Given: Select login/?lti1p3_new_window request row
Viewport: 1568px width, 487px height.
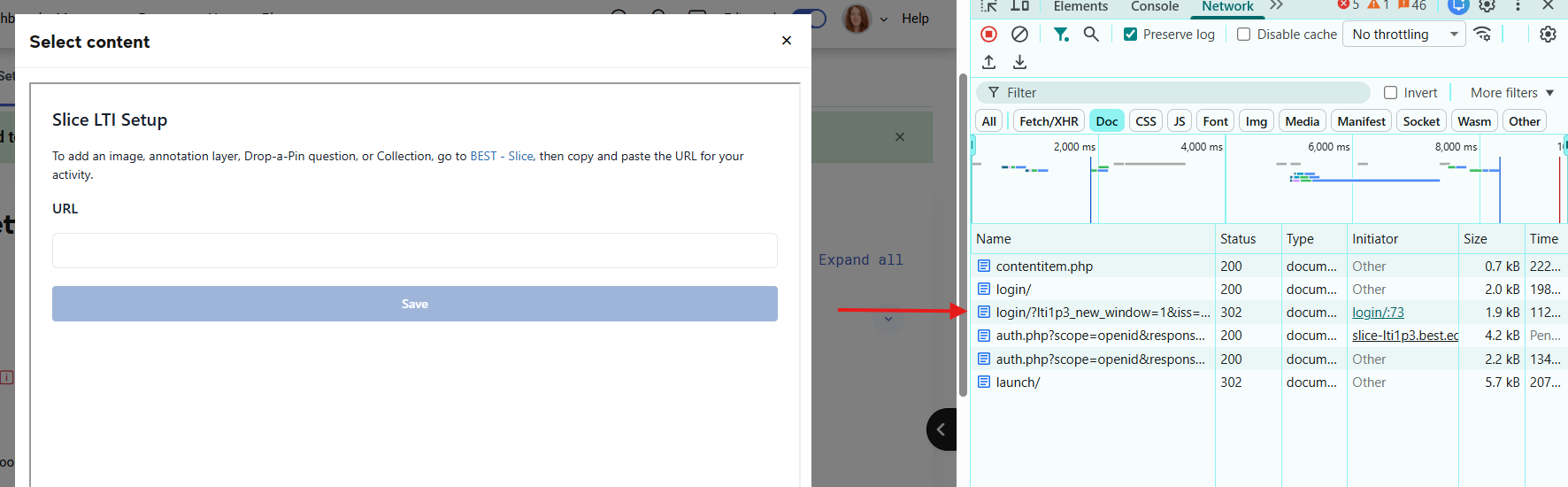Looking at the screenshot, I should coord(1269,313).
